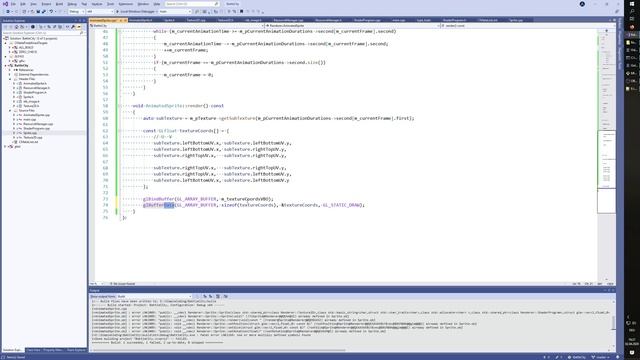
Task: Open the Tools menu
Action: point(110,4)
